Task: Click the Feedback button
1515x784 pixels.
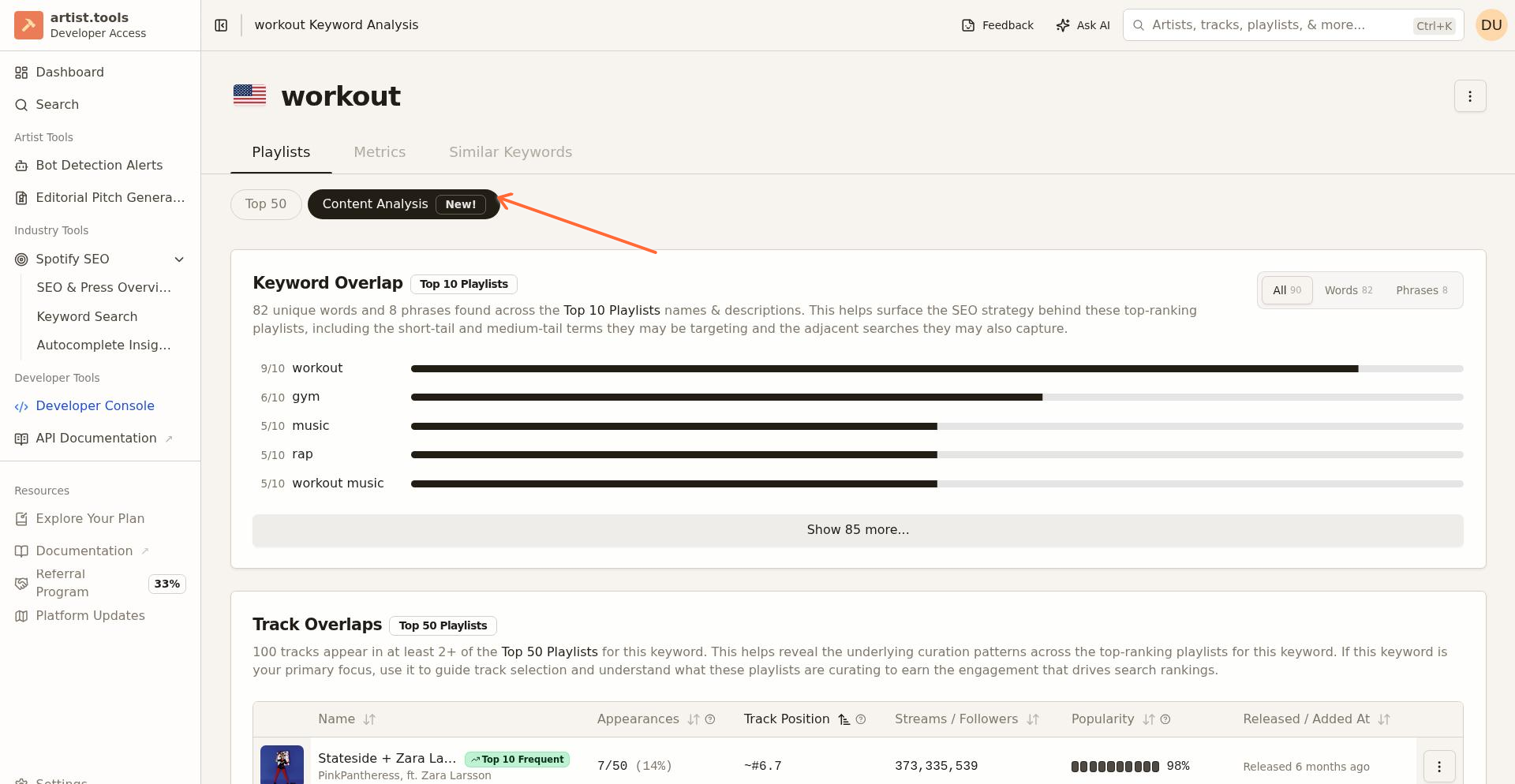Action: [997, 25]
